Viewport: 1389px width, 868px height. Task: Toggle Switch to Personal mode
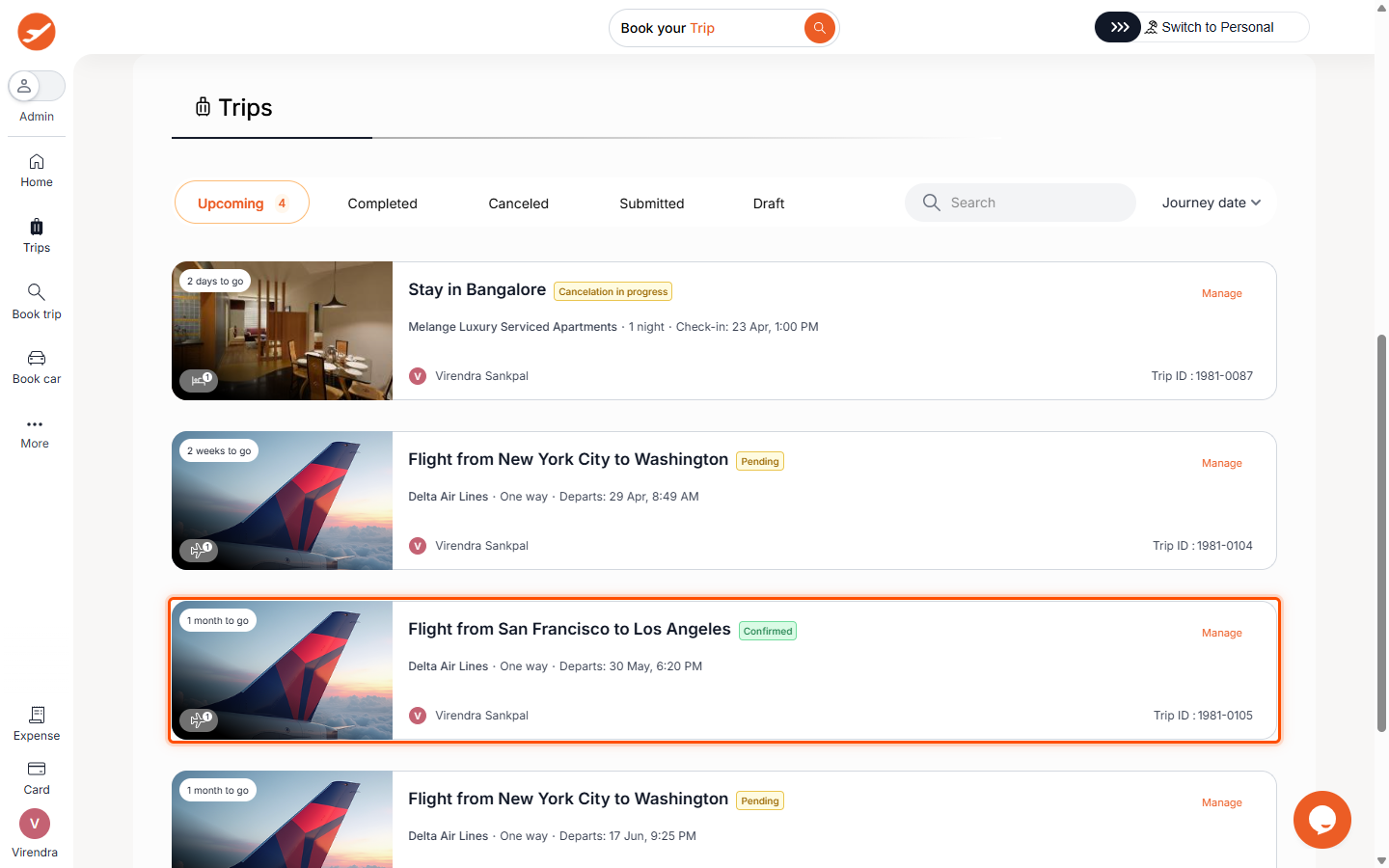pos(1201,27)
